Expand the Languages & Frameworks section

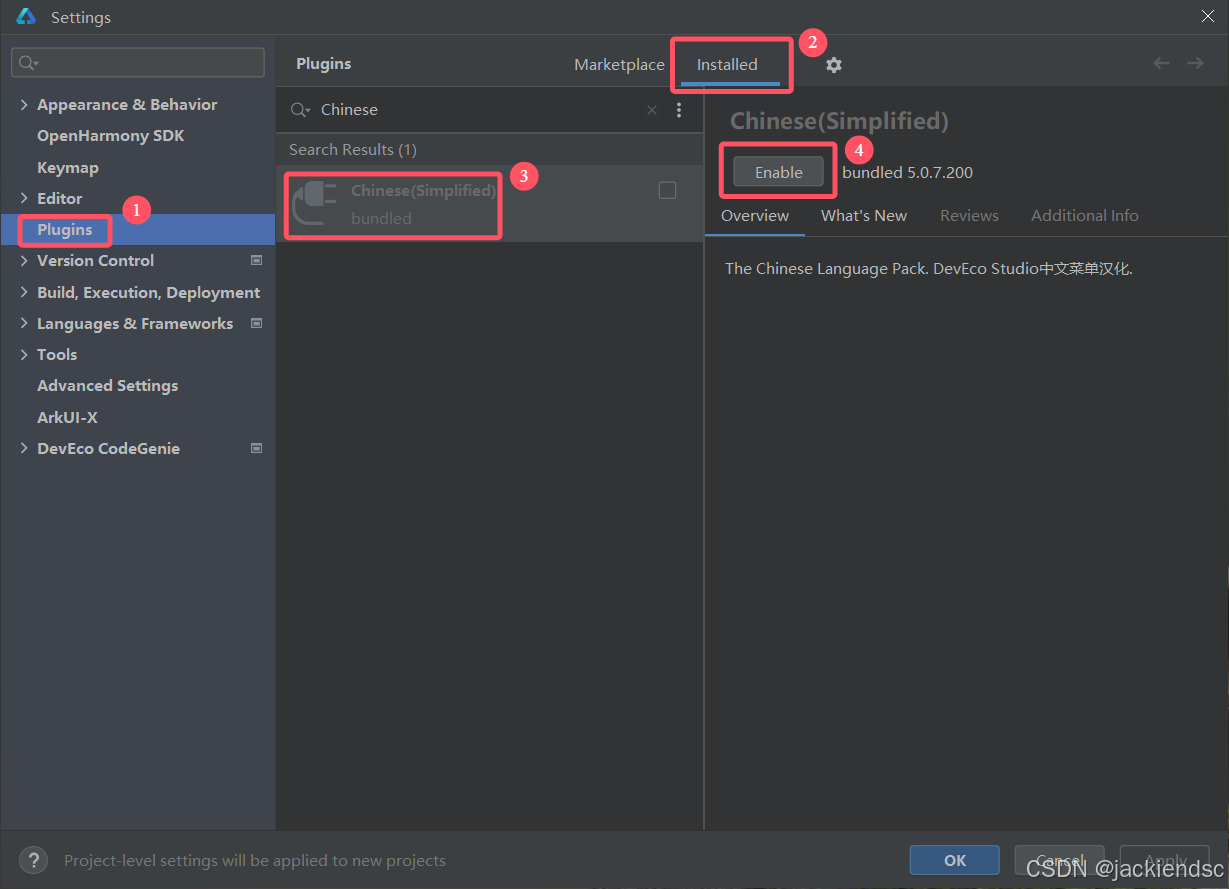[x=24, y=323]
